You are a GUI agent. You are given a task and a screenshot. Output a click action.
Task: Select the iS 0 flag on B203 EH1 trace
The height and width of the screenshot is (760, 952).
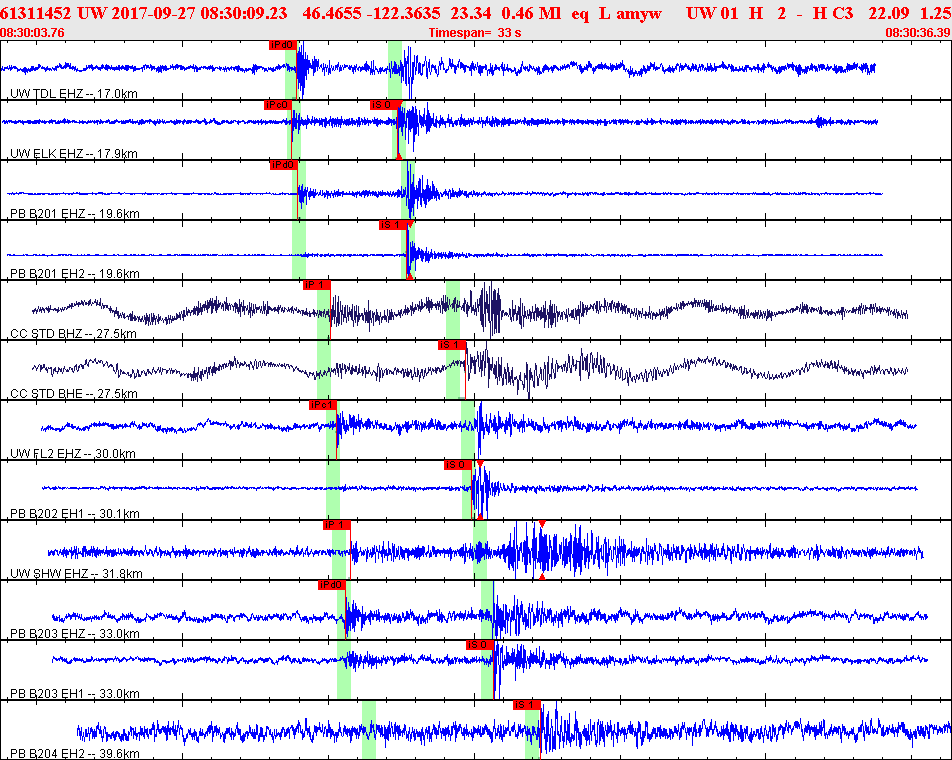tap(480, 645)
